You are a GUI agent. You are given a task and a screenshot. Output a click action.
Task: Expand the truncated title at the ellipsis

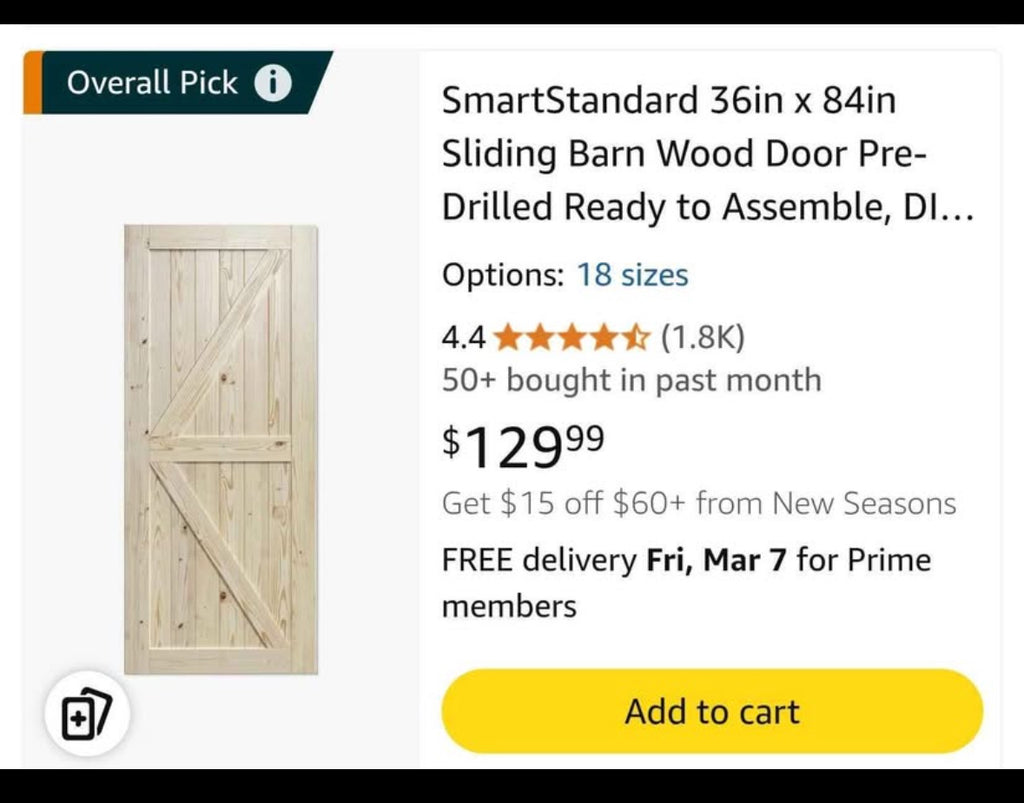[x=957, y=210]
